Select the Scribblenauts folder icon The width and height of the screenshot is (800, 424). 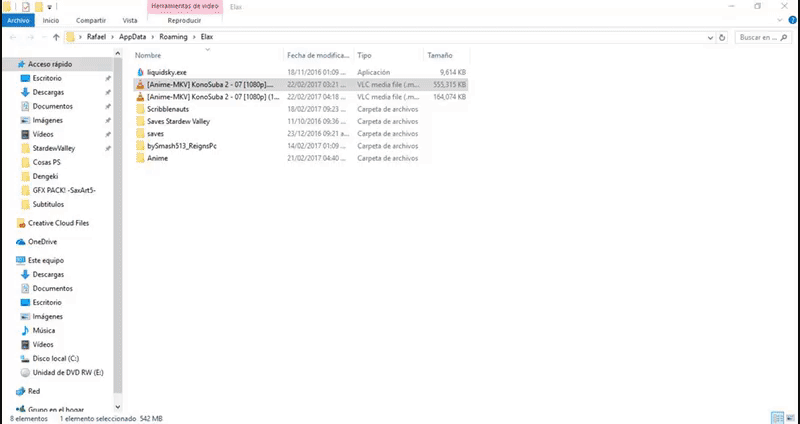[x=141, y=109]
